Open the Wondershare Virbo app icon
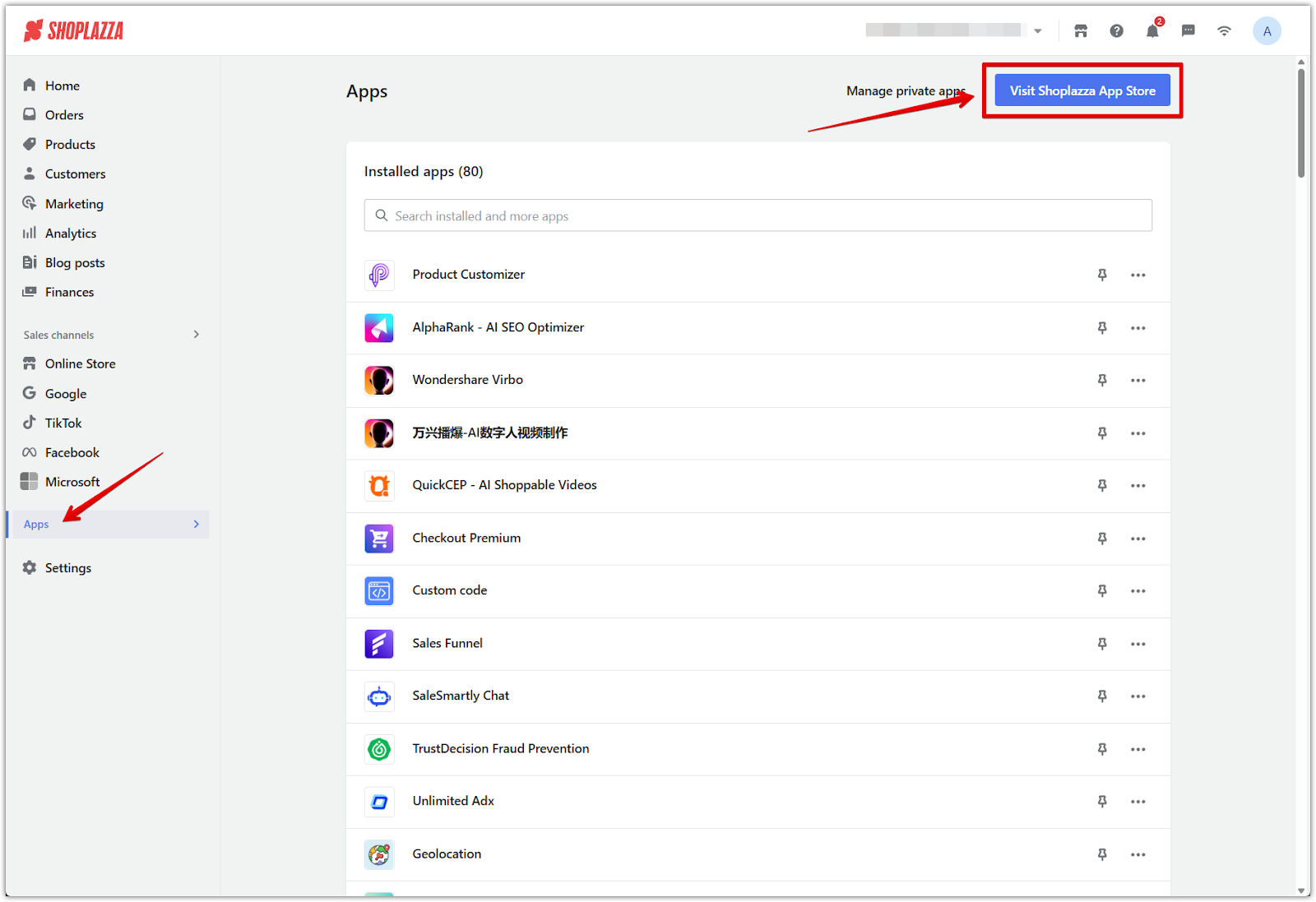This screenshot has width=1316, height=902. 379,380
